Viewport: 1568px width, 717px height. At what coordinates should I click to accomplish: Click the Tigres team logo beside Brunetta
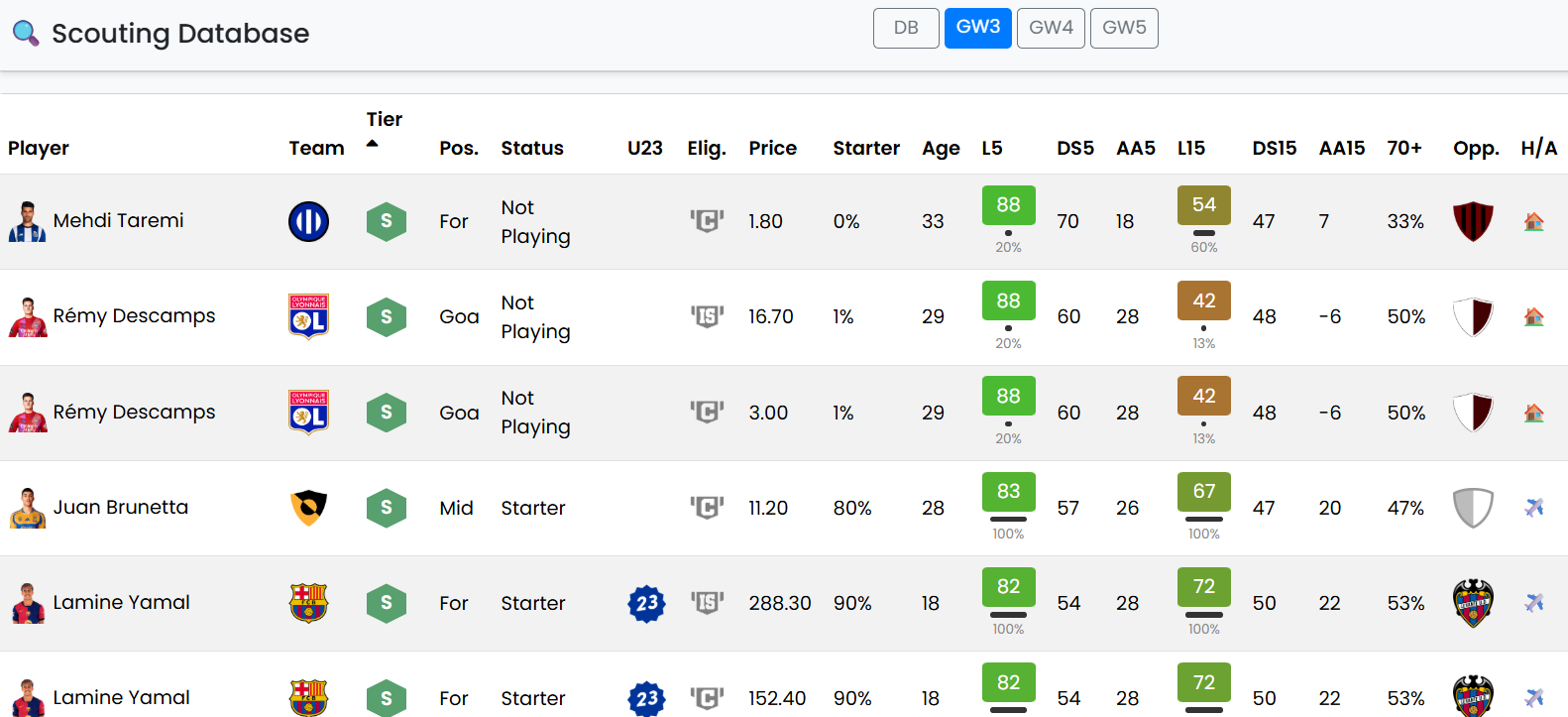tap(308, 508)
